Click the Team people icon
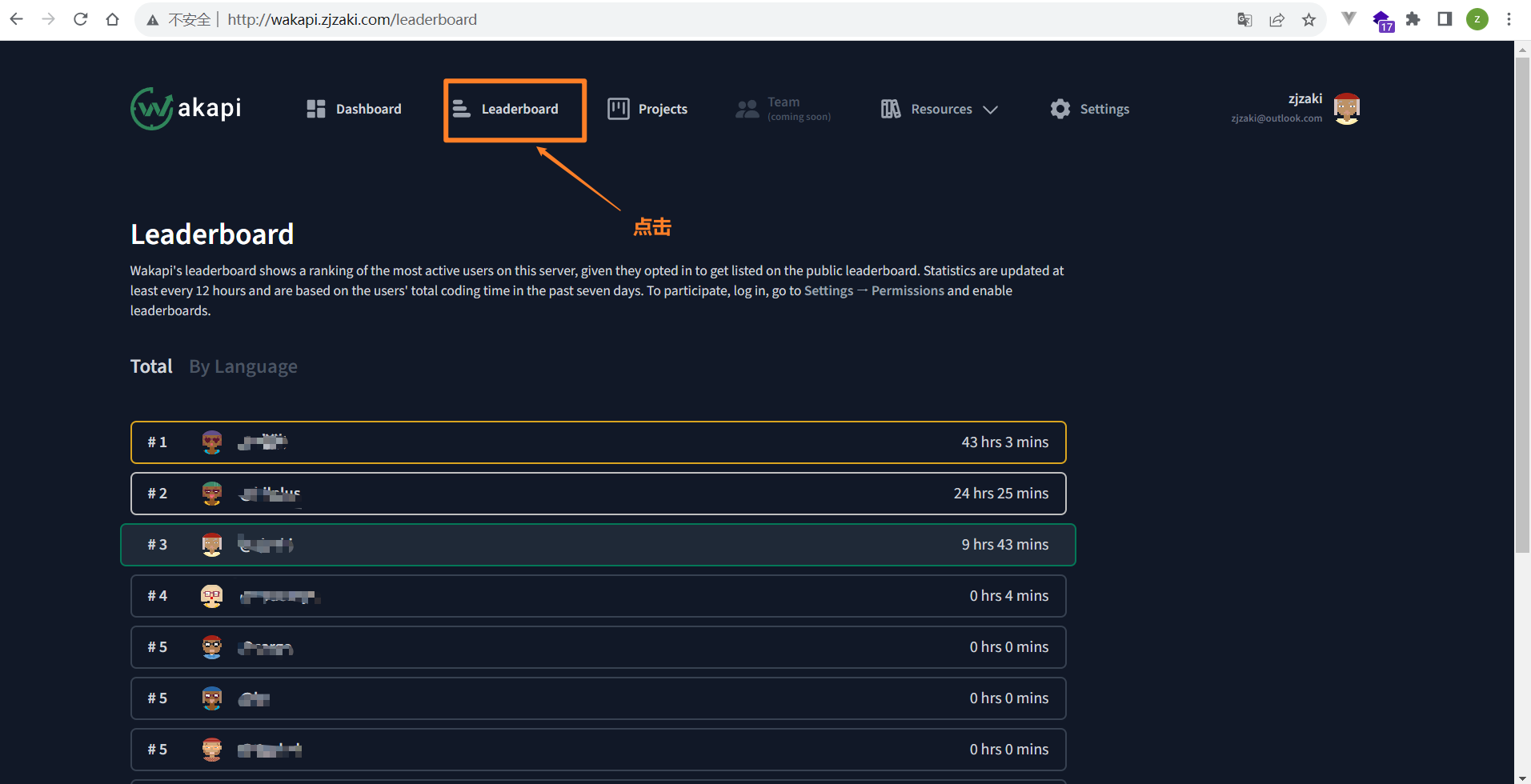Image resolution: width=1531 pixels, height=784 pixels. click(747, 109)
